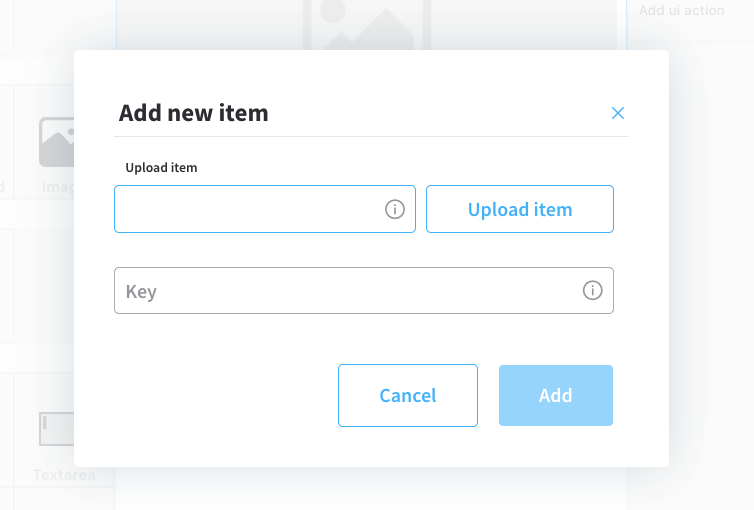
Task: Click the Key placeholder text
Action: point(141,292)
